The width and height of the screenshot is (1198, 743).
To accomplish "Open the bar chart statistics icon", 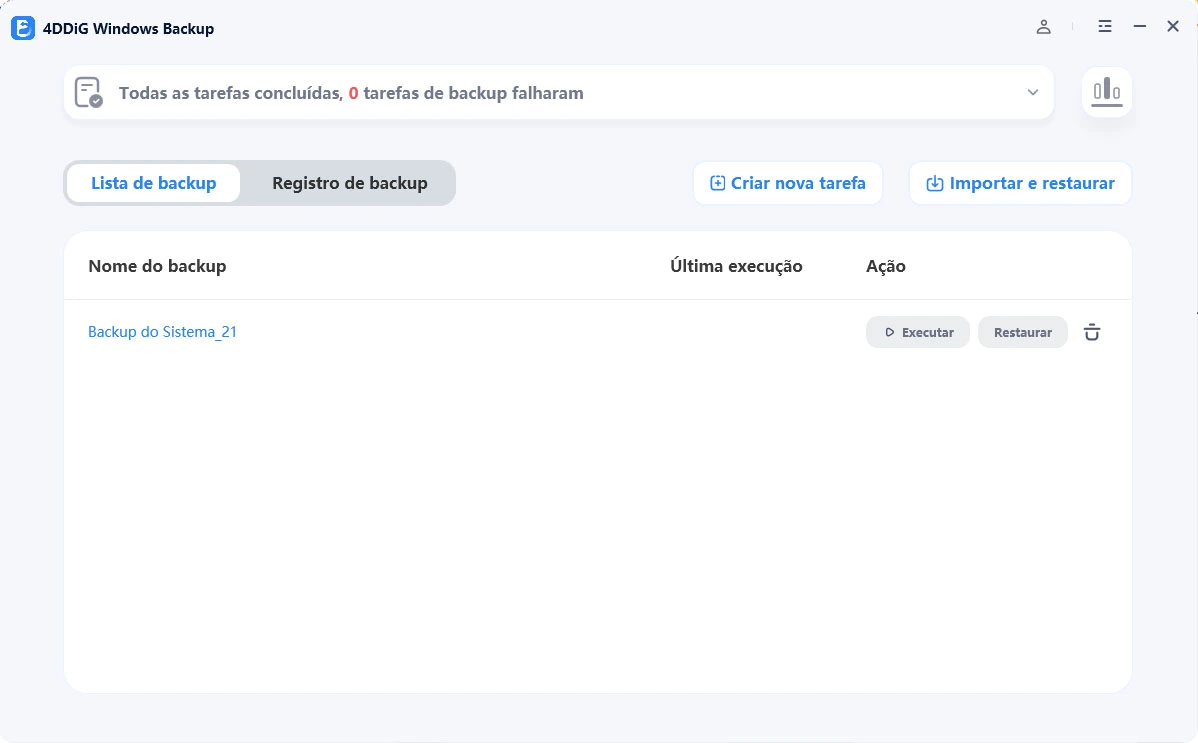I will click(1106, 92).
